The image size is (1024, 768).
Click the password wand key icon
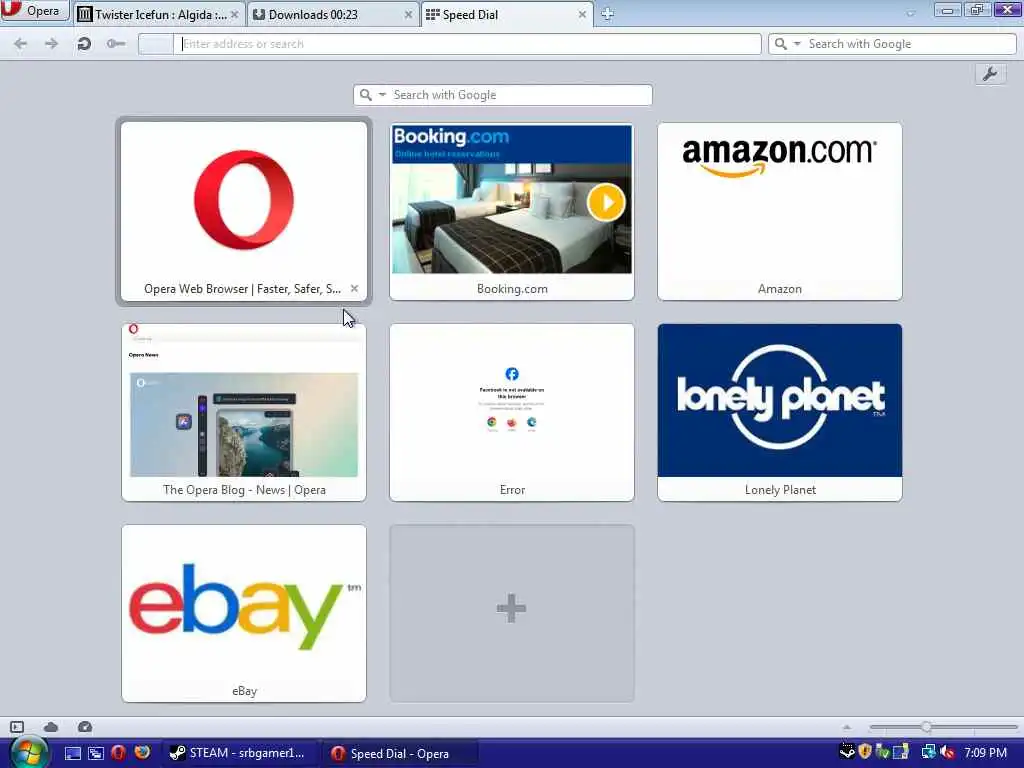pyautogui.click(x=116, y=44)
